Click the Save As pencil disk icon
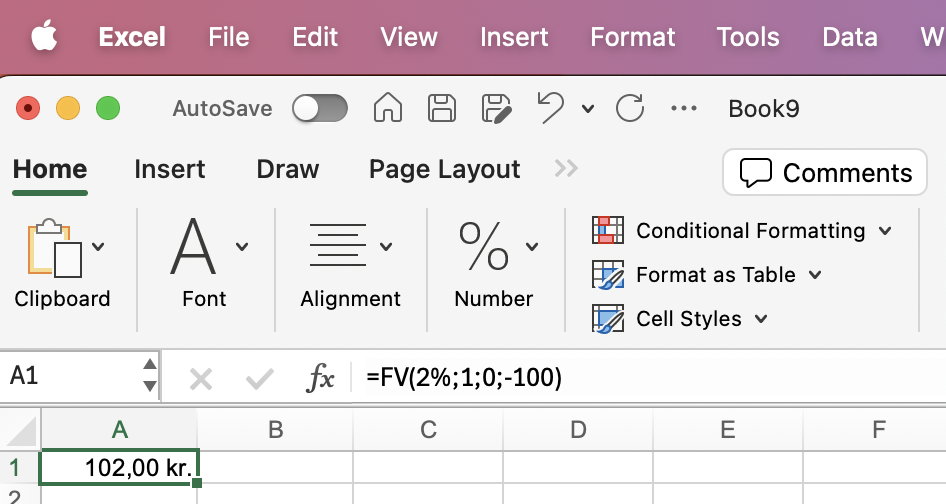This screenshot has width=946, height=504. click(x=497, y=109)
